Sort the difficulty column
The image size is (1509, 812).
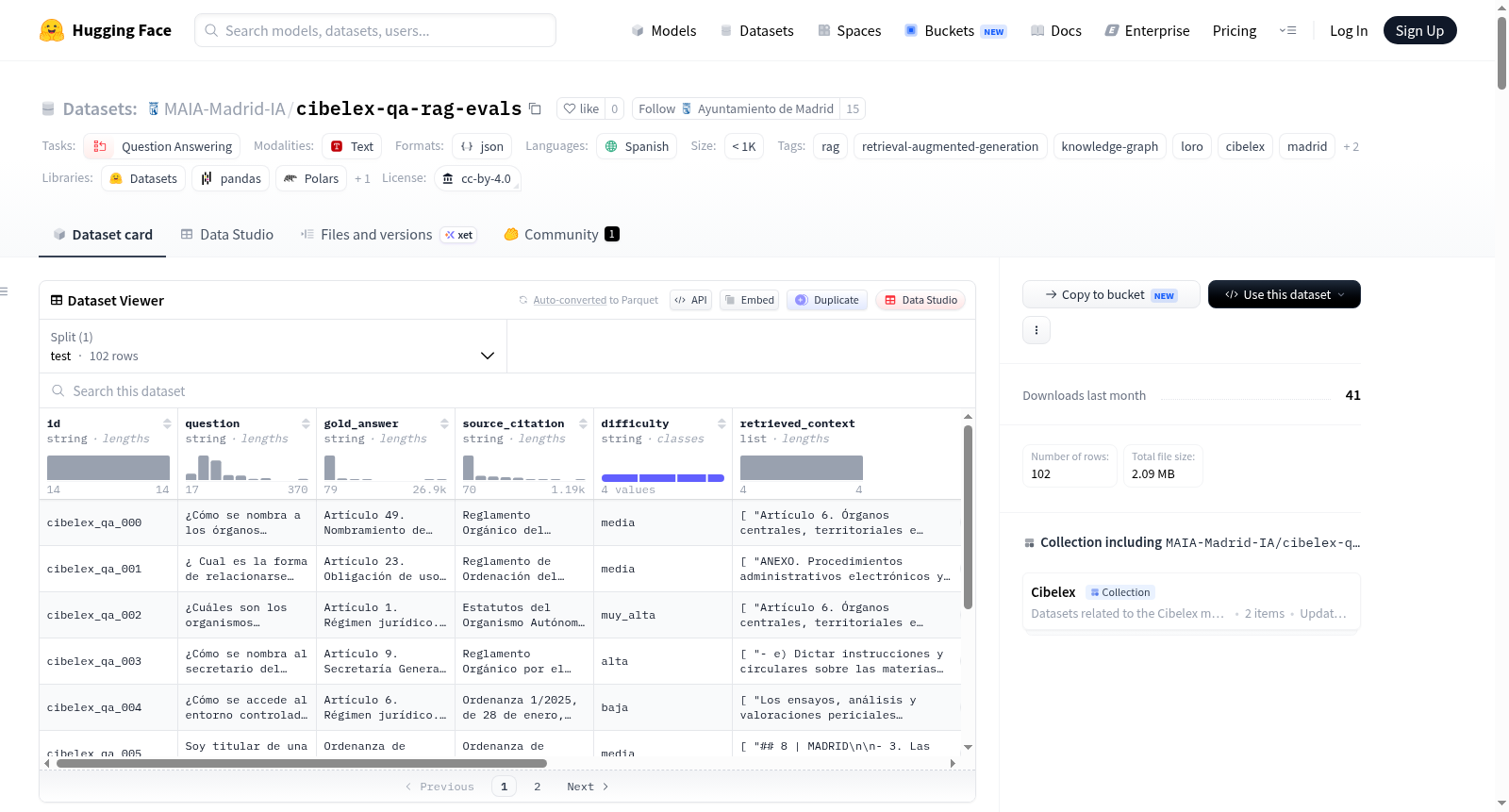click(721, 423)
